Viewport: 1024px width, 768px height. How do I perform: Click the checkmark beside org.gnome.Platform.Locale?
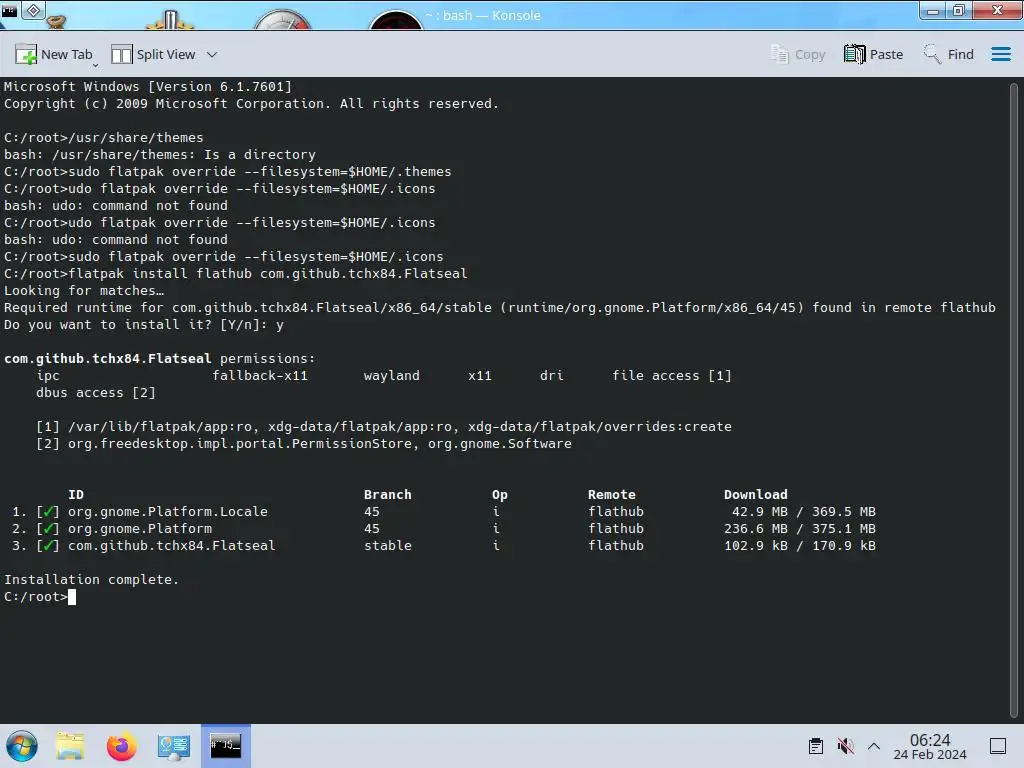point(48,512)
